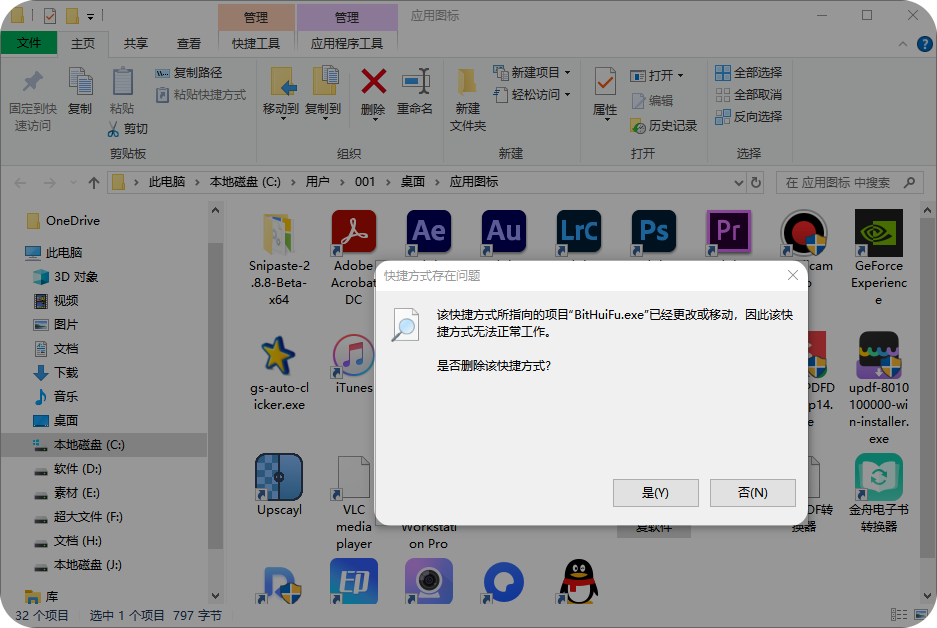This screenshot has width=937, height=628.
Task: Select the After Effects Ae icon
Action: point(428,232)
